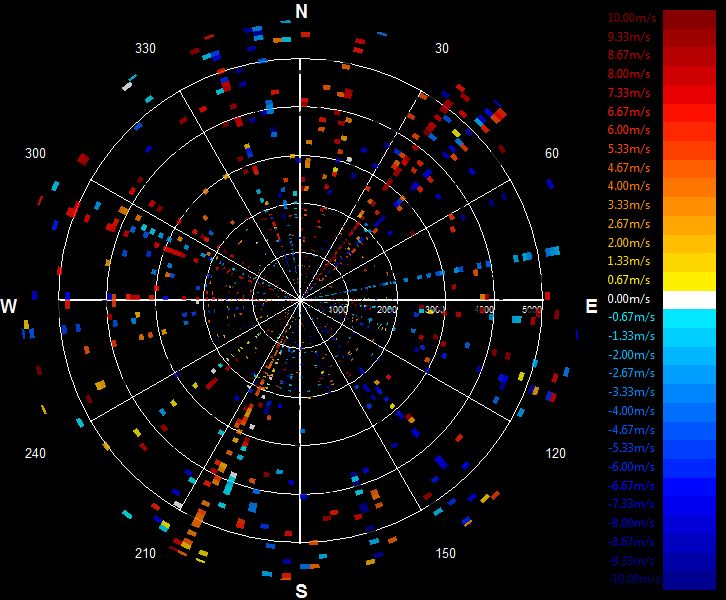726x600 pixels.
Task: Click the orange band beside 4.00m/s
Action: point(689,188)
